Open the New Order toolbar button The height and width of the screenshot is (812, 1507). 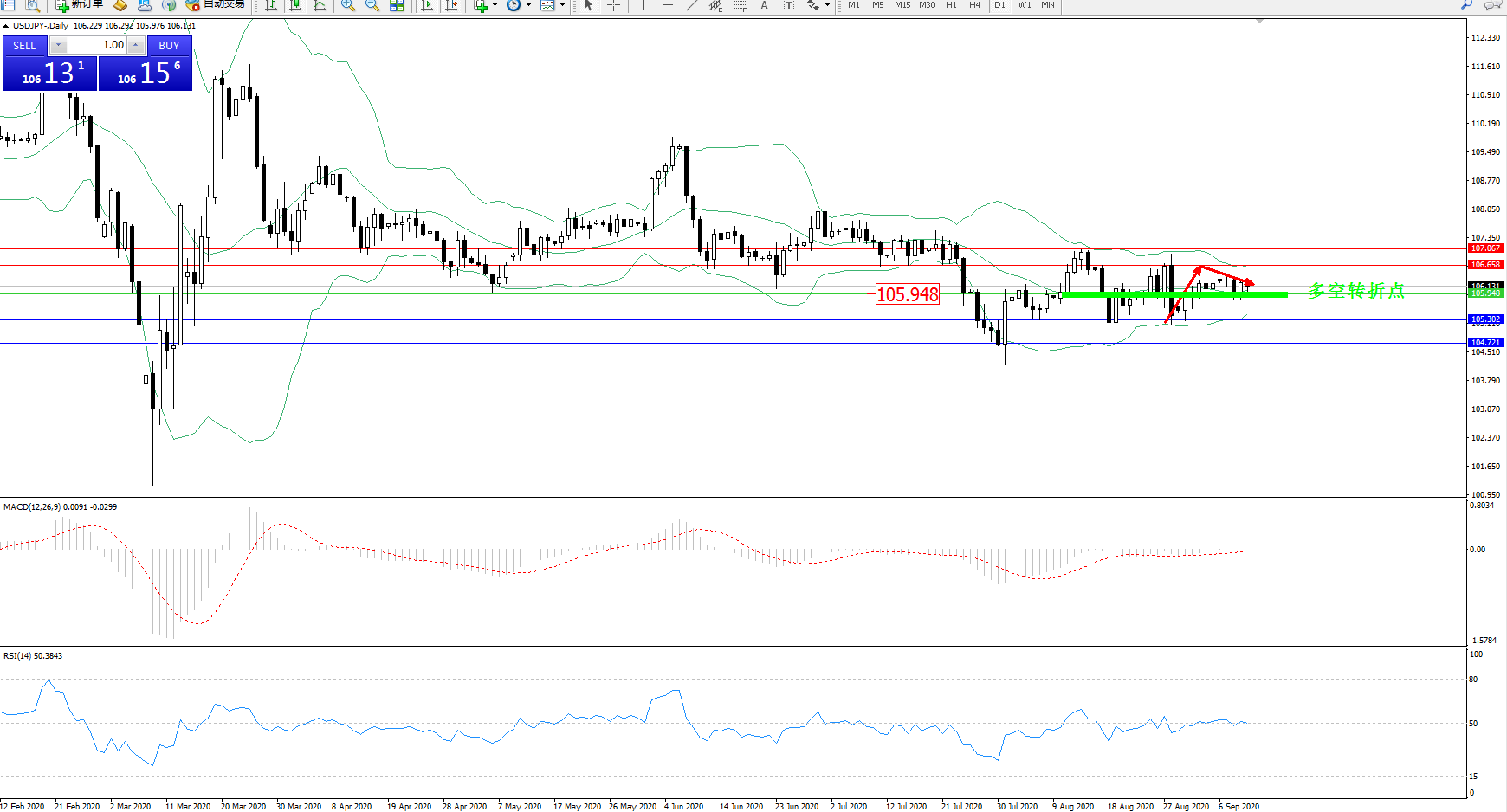pyautogui.click(x=80, y=5)
